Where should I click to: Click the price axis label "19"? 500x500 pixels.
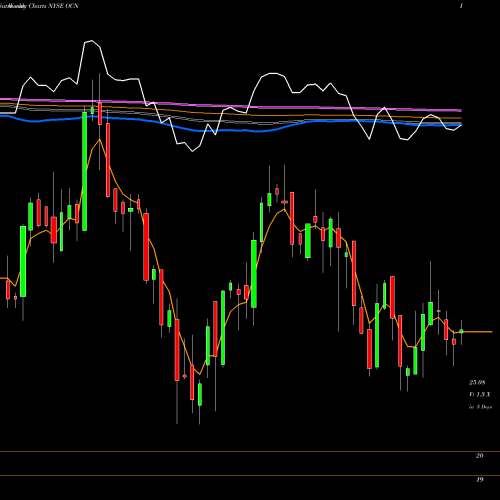coord(479,480)
